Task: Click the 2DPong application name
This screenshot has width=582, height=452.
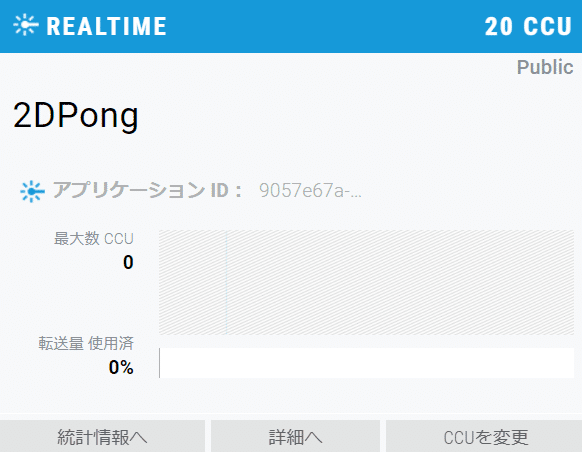Action: (76, 115)
